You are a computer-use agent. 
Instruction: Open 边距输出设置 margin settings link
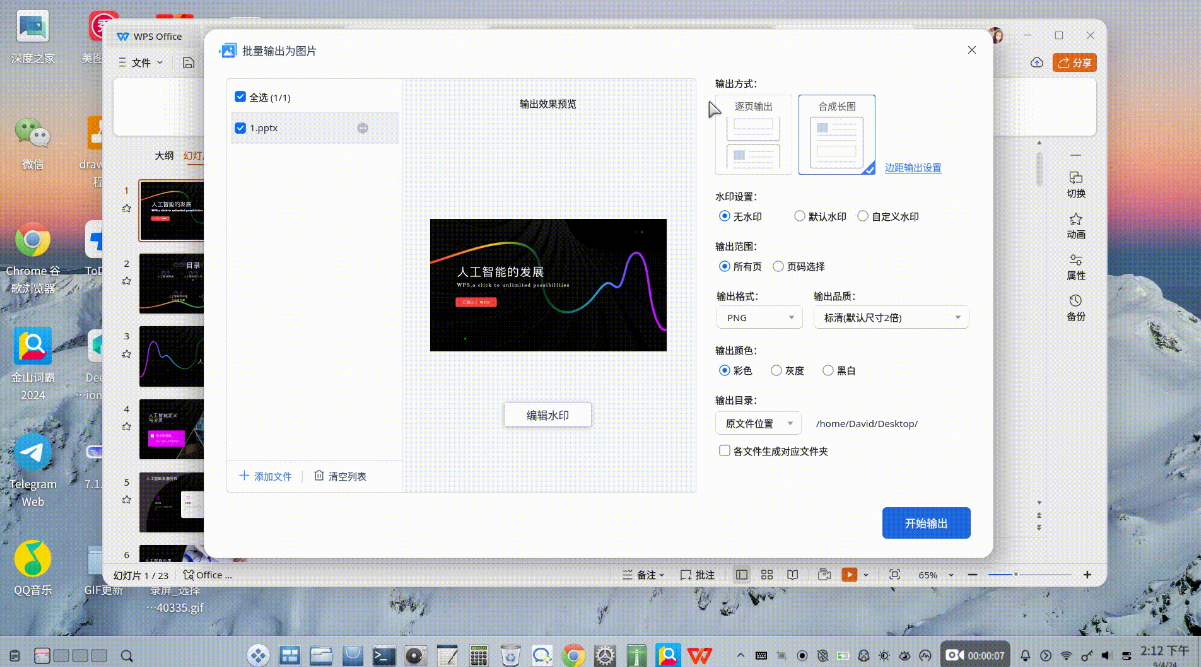point(913,167)
